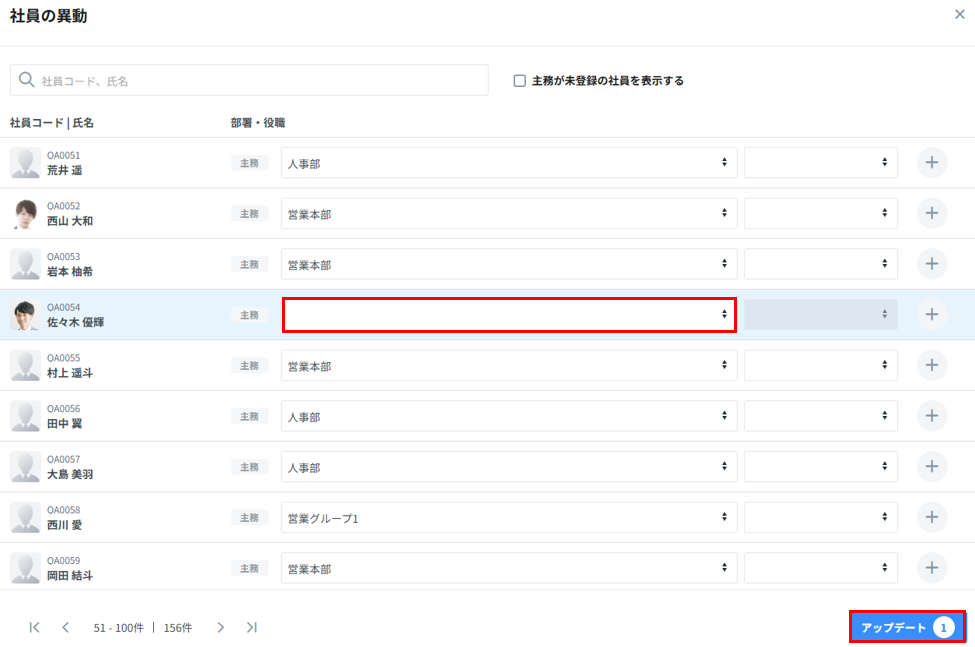
Task: Jump to the last page of results
Action: pos(252,627)
